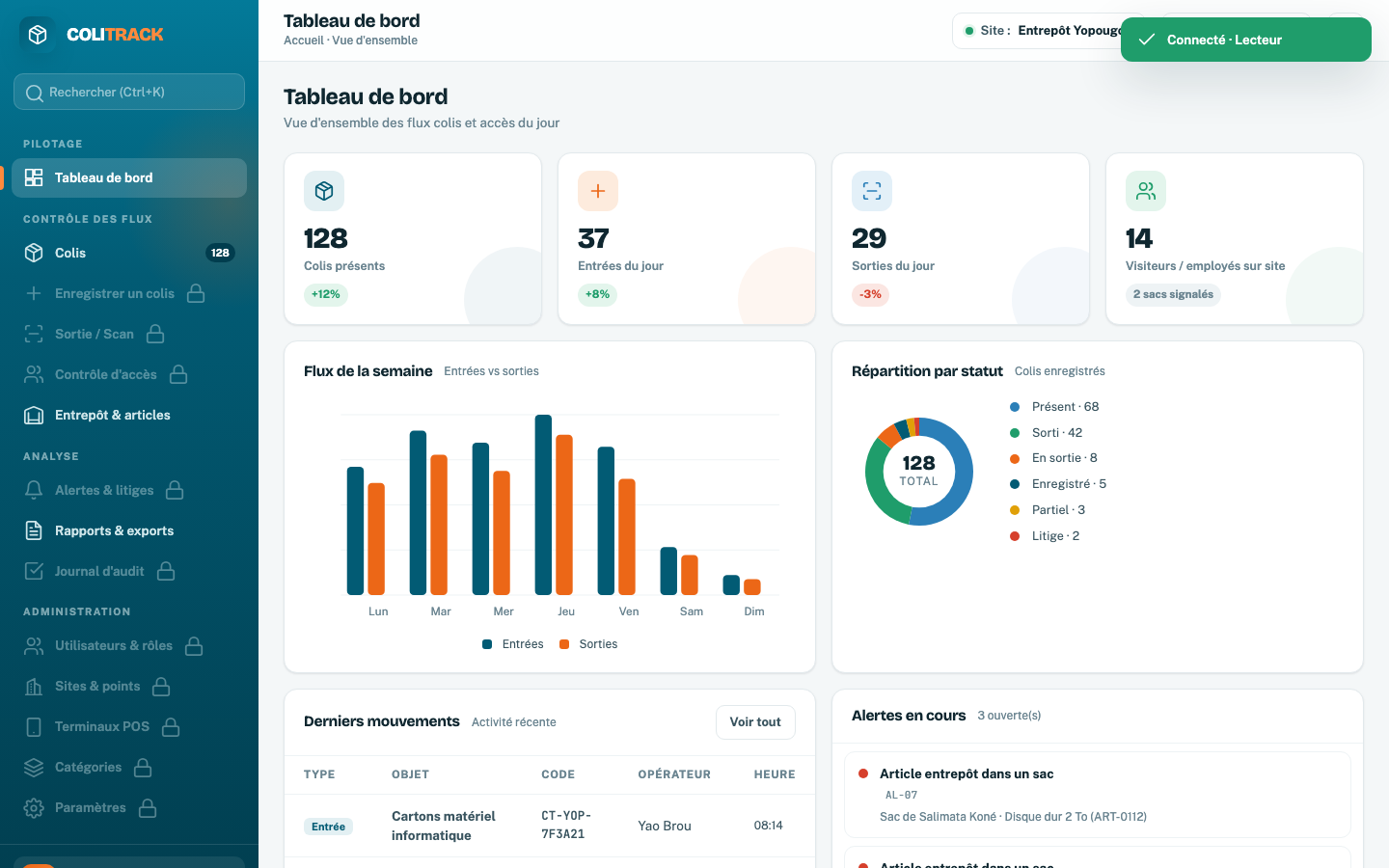The height and width of the screenshot is (868, 1389).
Task: Select Litige · 2 legend item
Action: [x=1045, y=536]
